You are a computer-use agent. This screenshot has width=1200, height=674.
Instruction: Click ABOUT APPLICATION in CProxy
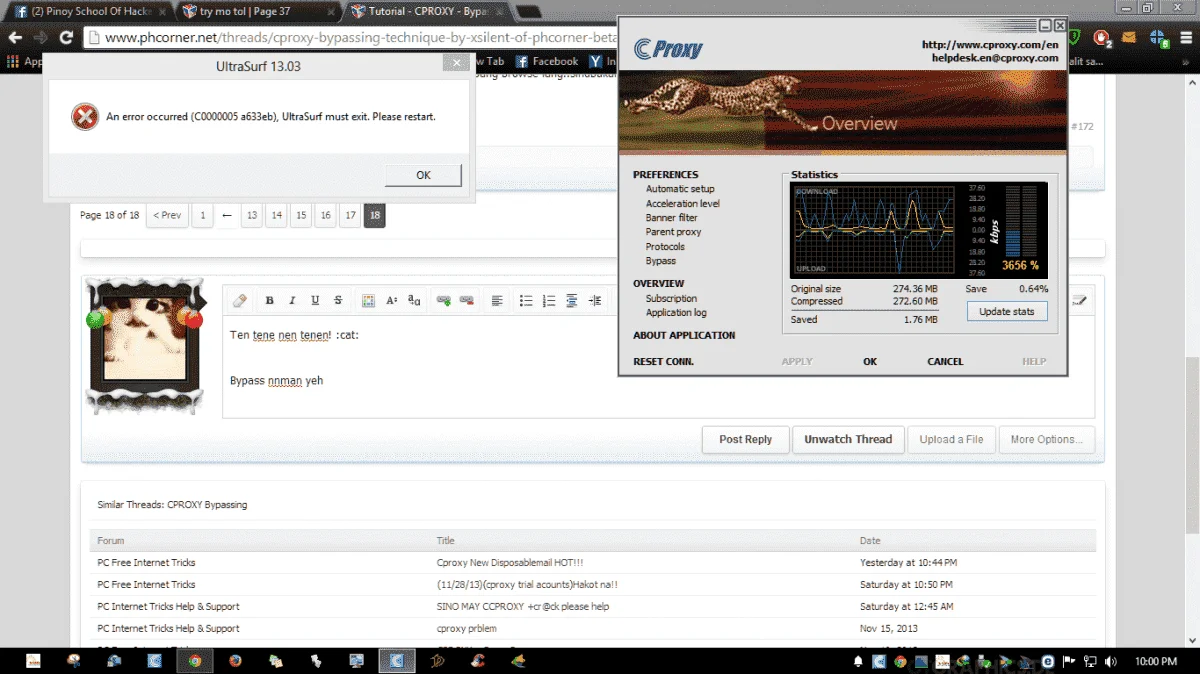[684, 335]
